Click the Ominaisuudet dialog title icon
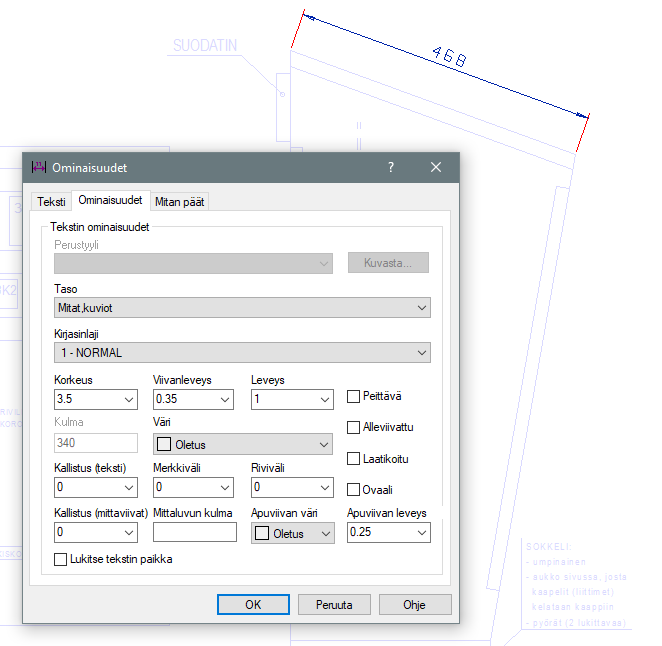The height and width of the screenshot is (646, 662). point(39,167)
